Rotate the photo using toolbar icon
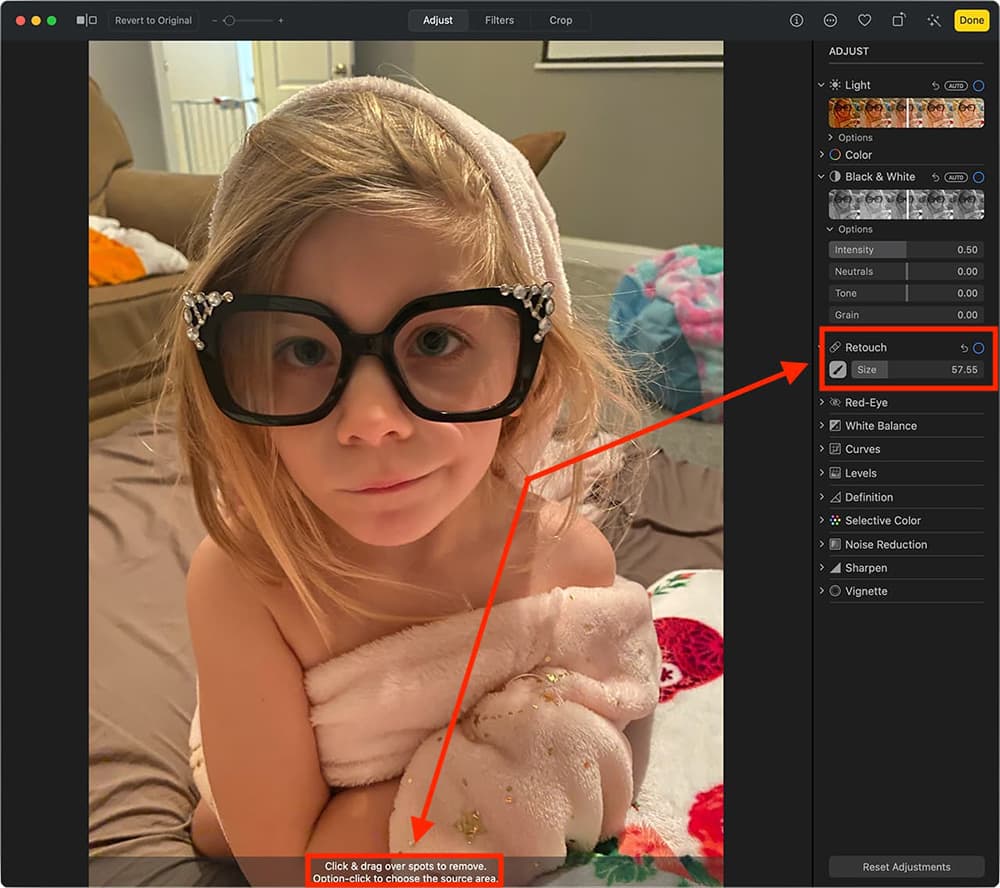 point(899,20)
